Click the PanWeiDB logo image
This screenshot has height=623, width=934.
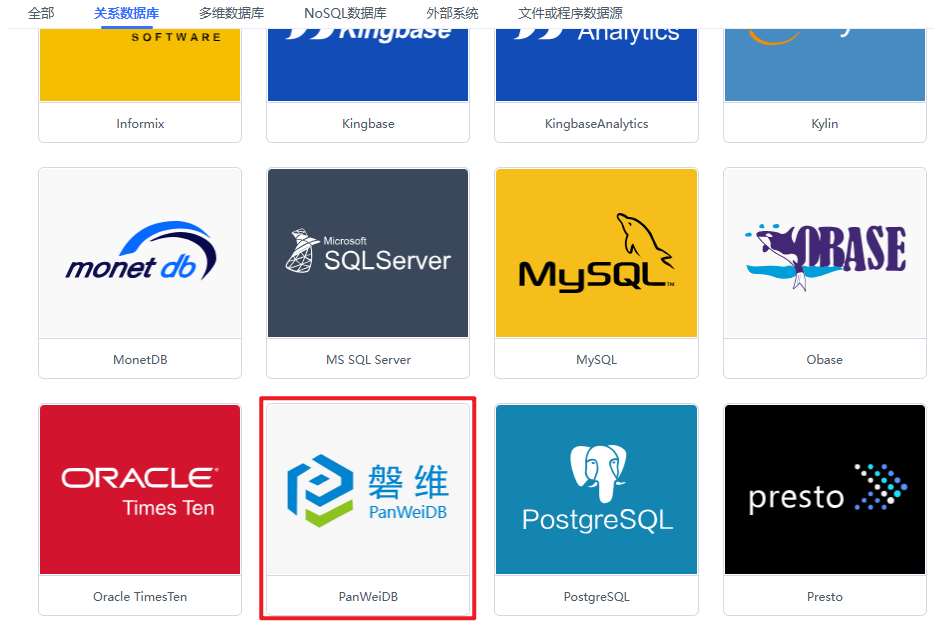(368, 490)
